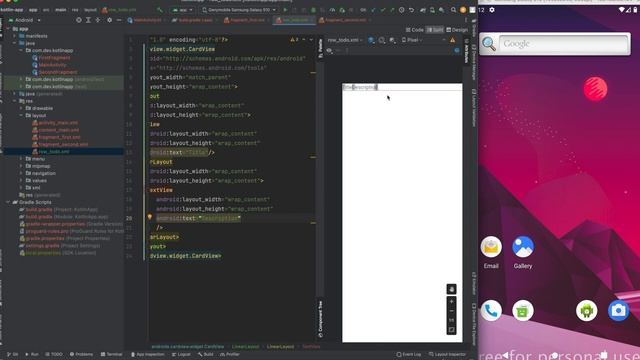Open the Email app on emulator

(491, 247)
